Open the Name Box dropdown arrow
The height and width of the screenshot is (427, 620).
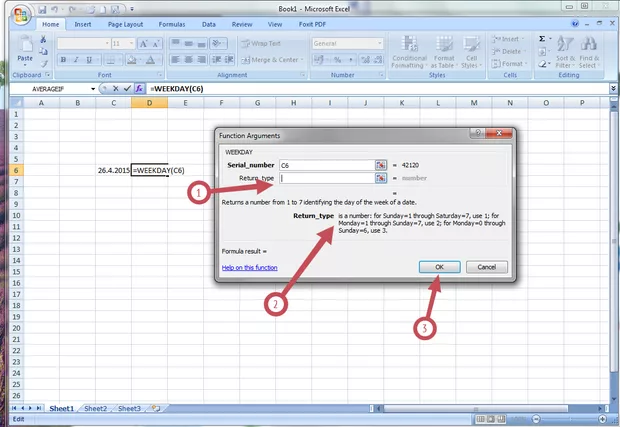tap(93, 89)
